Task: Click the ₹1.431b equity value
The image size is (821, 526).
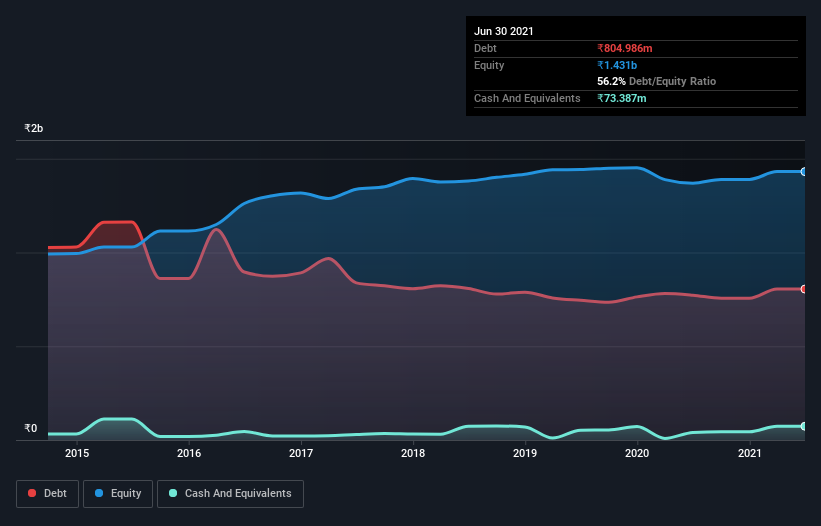Action: [617, 65]
